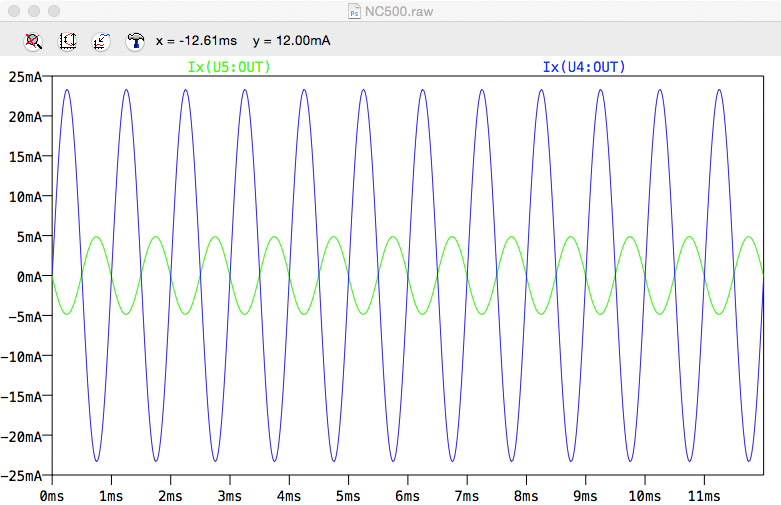Click the pick visible traces icon
Screen dimensions: 781x505
(101, 41)
